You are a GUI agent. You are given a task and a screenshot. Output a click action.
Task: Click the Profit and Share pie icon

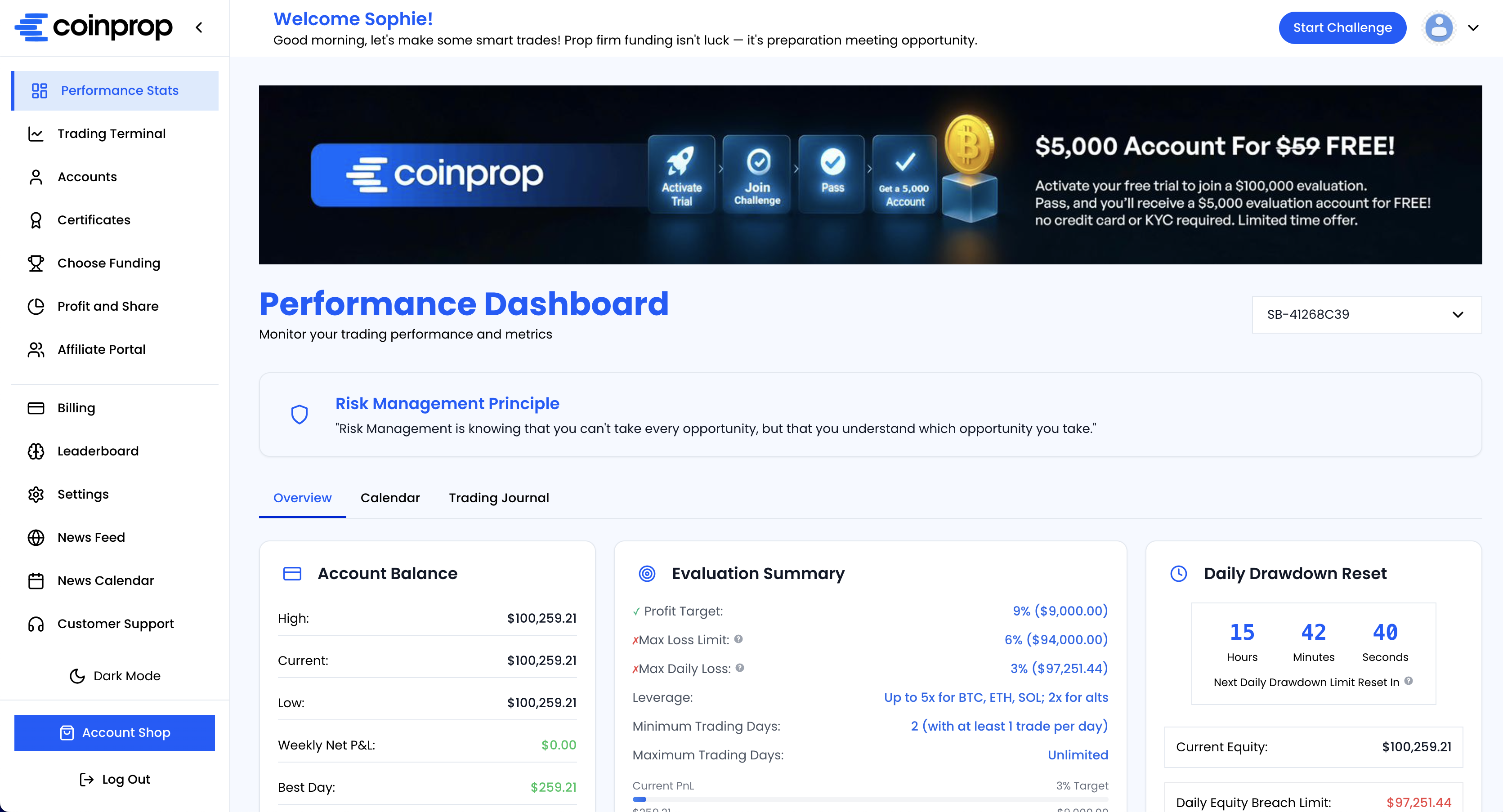point(36,306)
